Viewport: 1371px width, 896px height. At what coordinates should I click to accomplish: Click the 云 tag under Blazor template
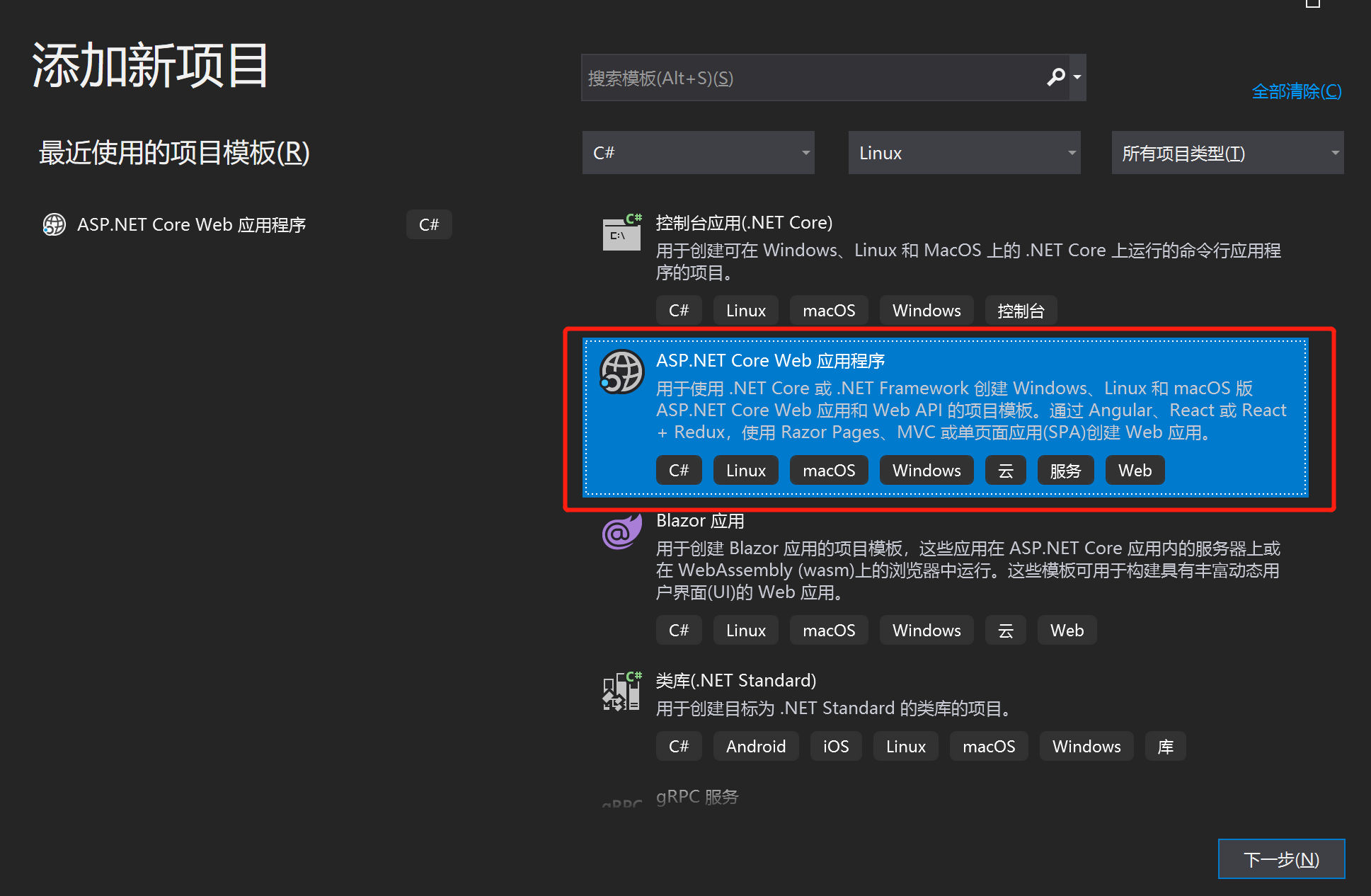pyautogui.click(x=1005, y=631)
